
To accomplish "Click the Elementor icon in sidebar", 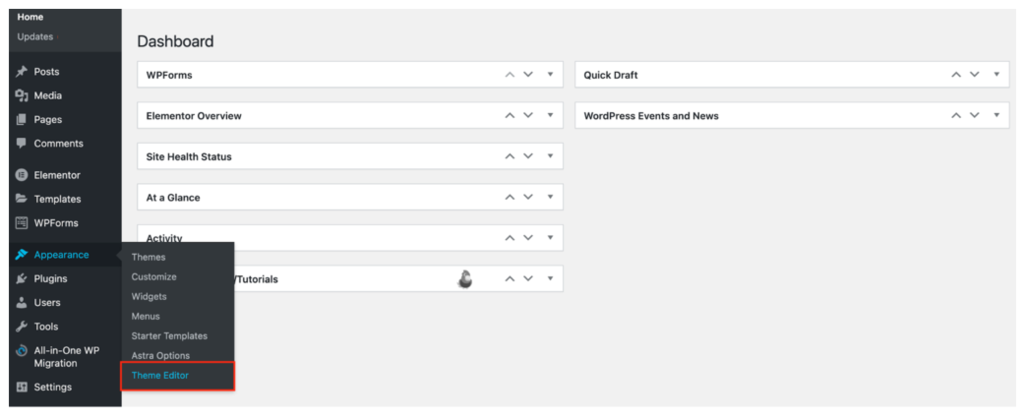I will pos(21,175).
